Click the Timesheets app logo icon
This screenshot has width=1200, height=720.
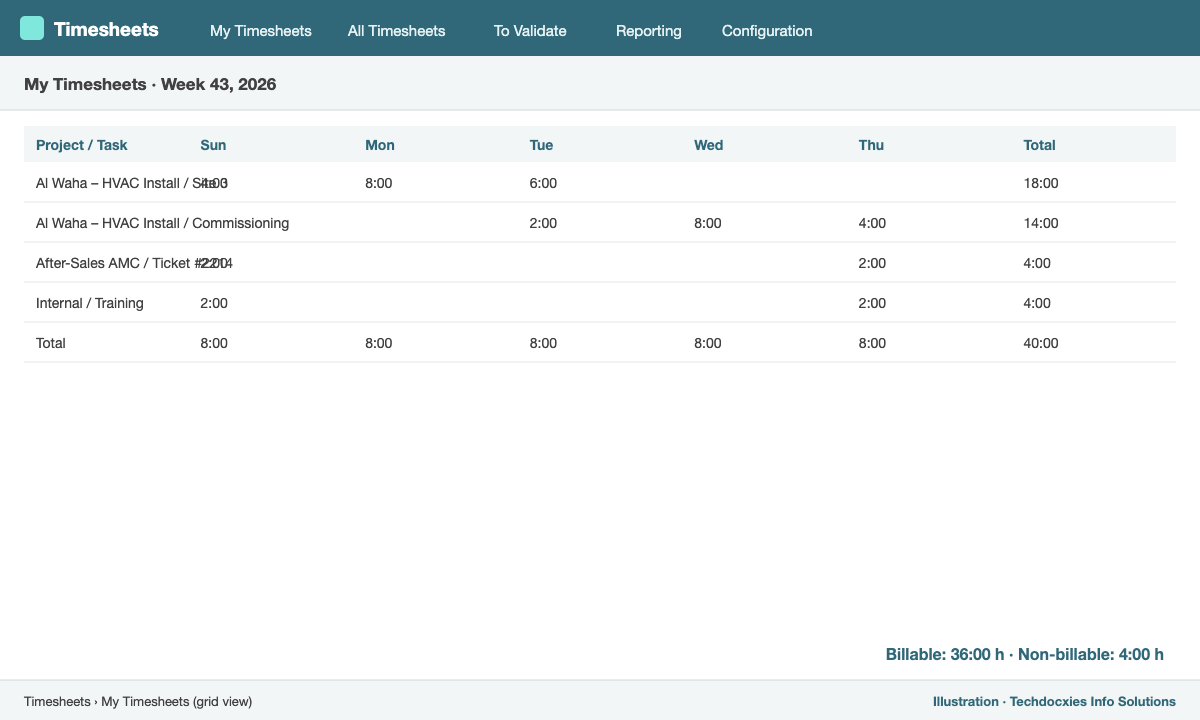point(32,28)
